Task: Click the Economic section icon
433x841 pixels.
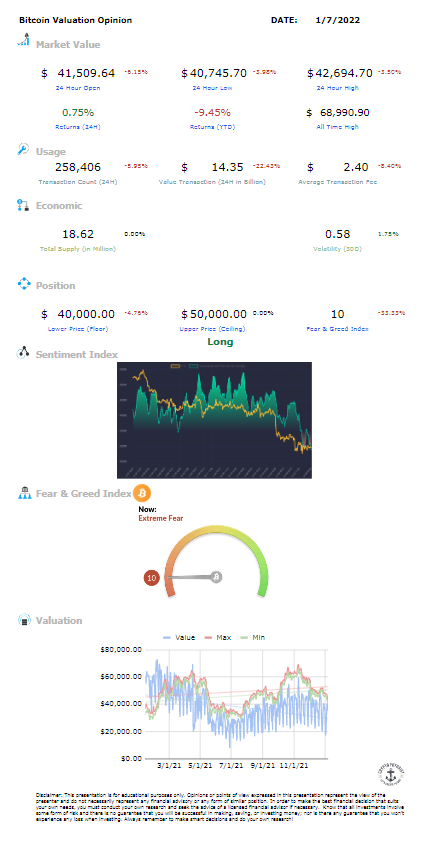Action: pyautogui.click(x=23, y=204)
